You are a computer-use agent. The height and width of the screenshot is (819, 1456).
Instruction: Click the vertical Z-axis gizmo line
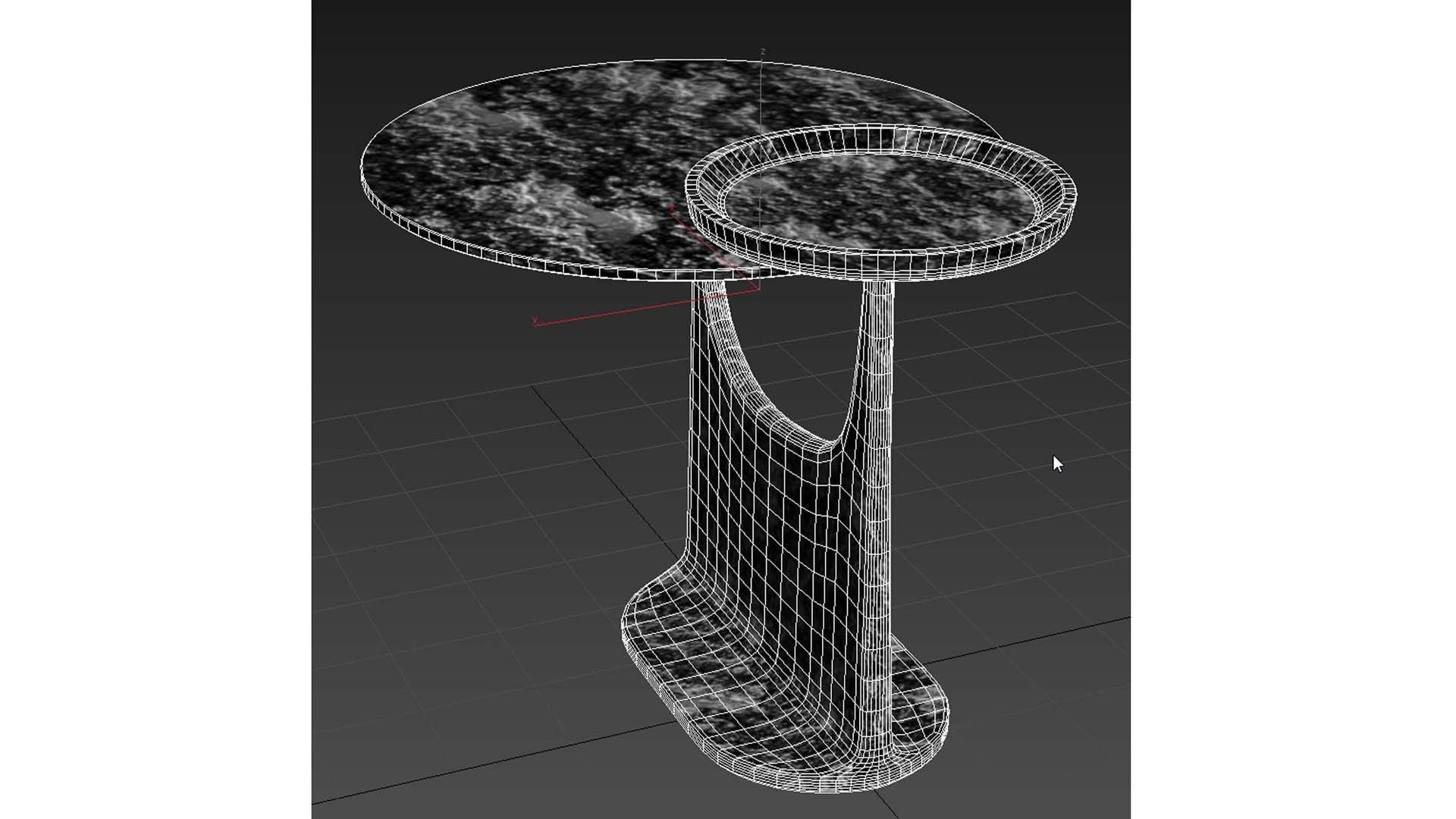pos(761,99)
